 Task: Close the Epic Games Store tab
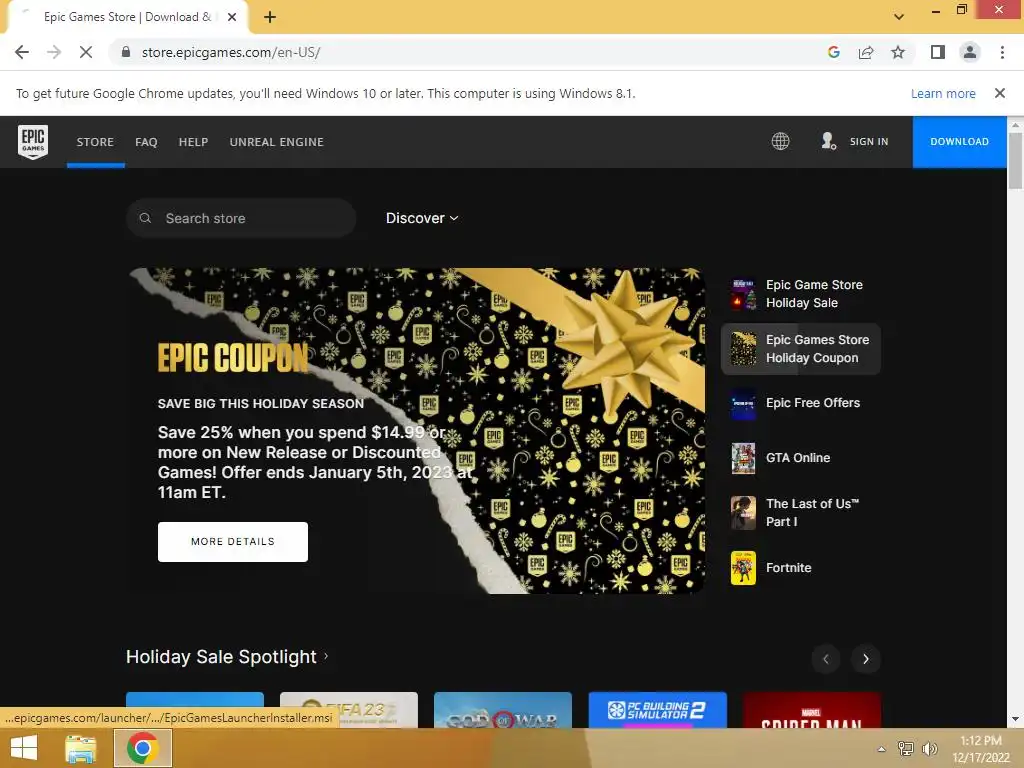232,17
